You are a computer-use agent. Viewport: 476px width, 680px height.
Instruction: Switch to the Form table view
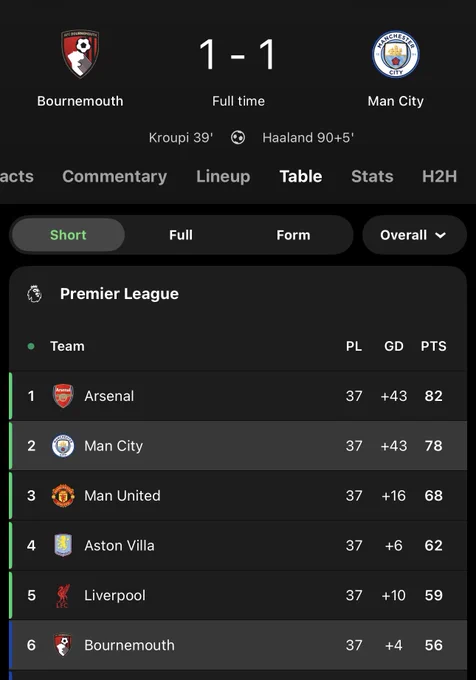[293, 235]
